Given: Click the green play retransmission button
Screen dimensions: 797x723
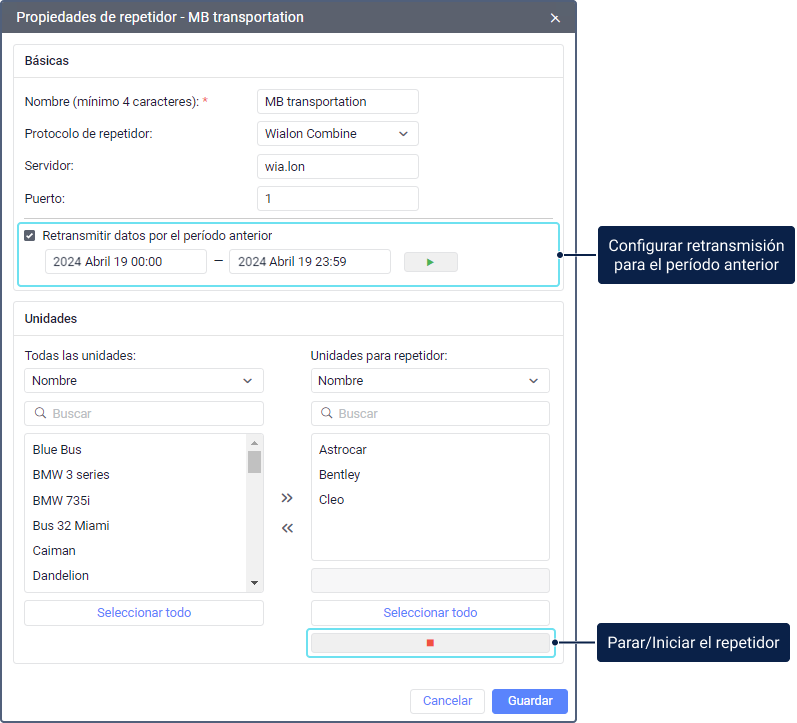Looking at the screenshot, I should click(x=430, y=262).
